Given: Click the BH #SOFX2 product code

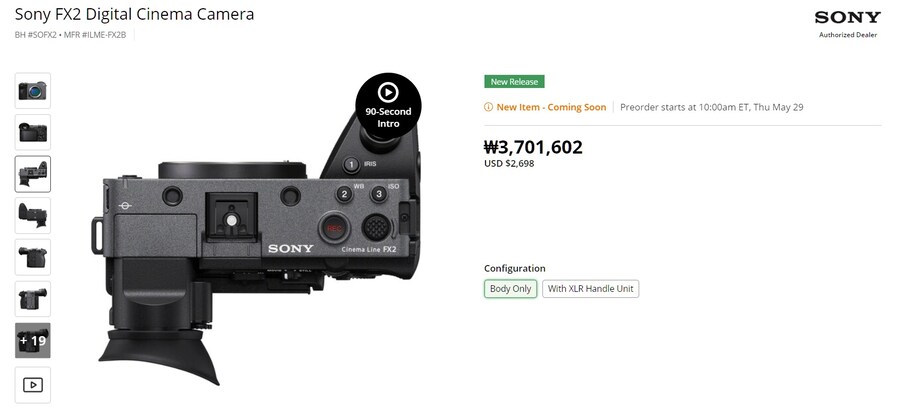Looking at the screenshot, I should (x=36, y=35).
